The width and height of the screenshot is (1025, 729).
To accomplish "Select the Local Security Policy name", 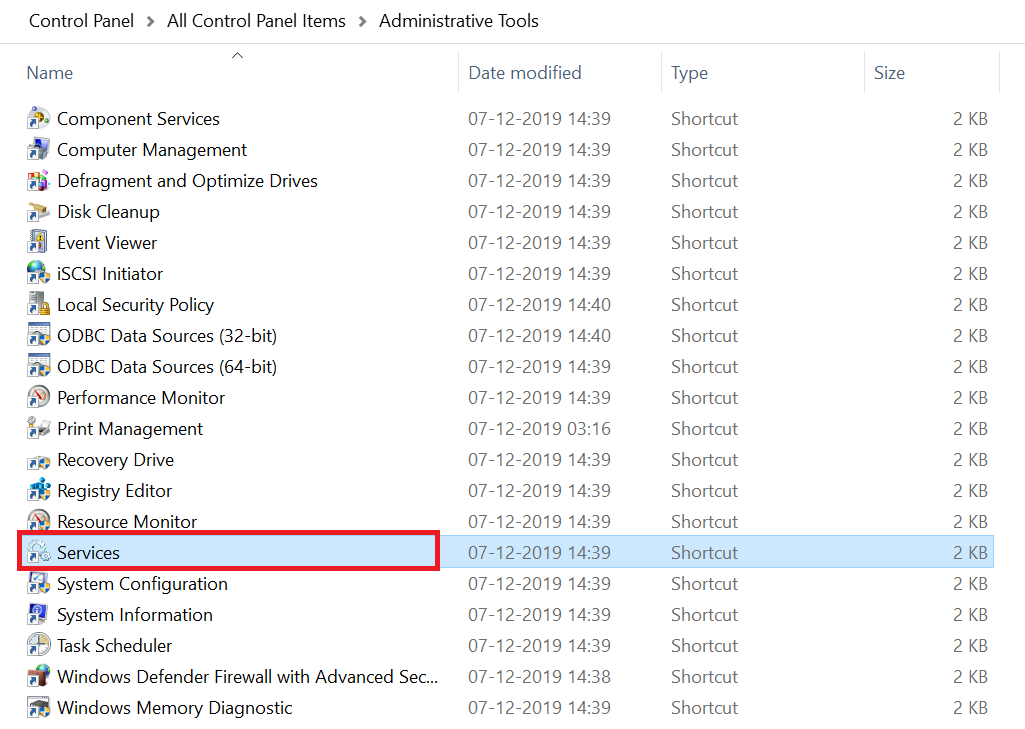I will point(135,305).
